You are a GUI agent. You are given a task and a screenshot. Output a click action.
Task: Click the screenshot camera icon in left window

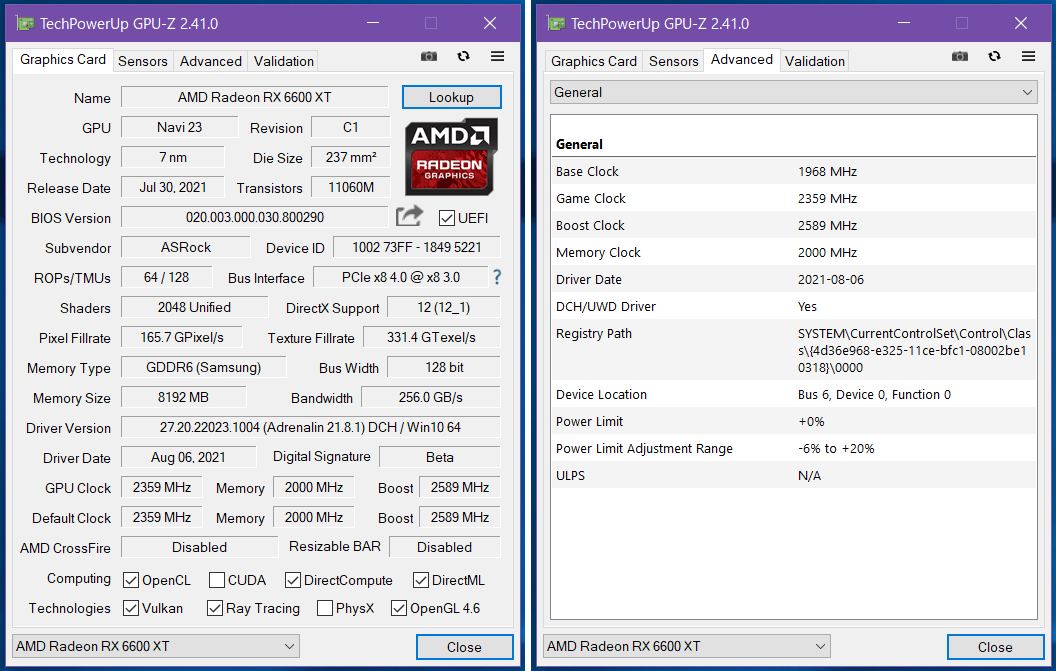[429, 57]
